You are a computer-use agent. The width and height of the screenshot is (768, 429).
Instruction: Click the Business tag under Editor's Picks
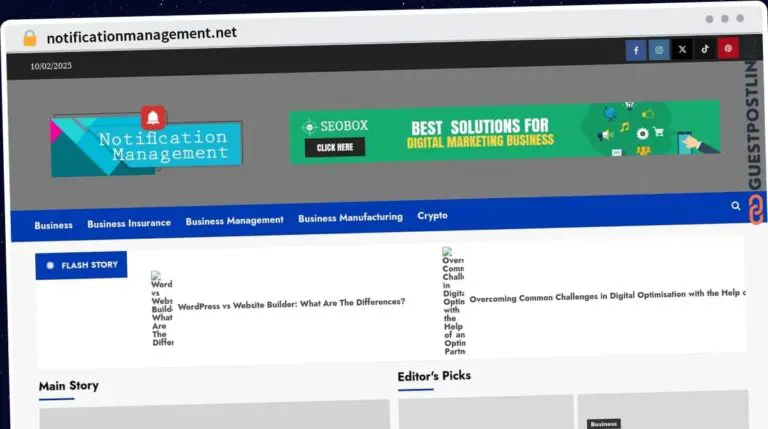point(603,424)
